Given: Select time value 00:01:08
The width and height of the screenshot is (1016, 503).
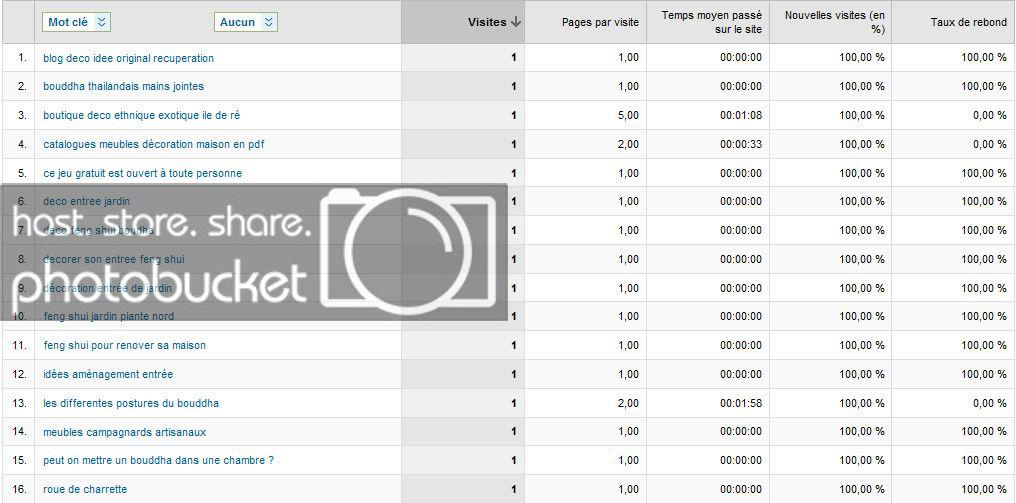Looking at the screenshot, I should [x=741, y=115].
